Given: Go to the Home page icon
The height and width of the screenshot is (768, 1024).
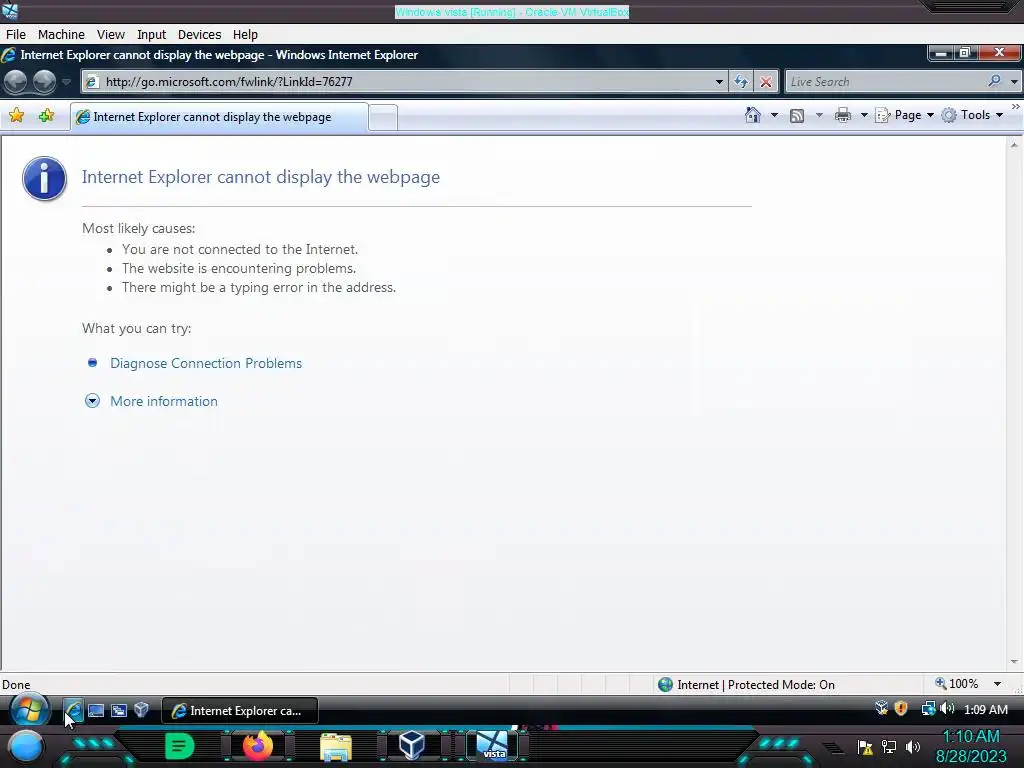Looking at the screenshot, I should [x=752, y=115].
